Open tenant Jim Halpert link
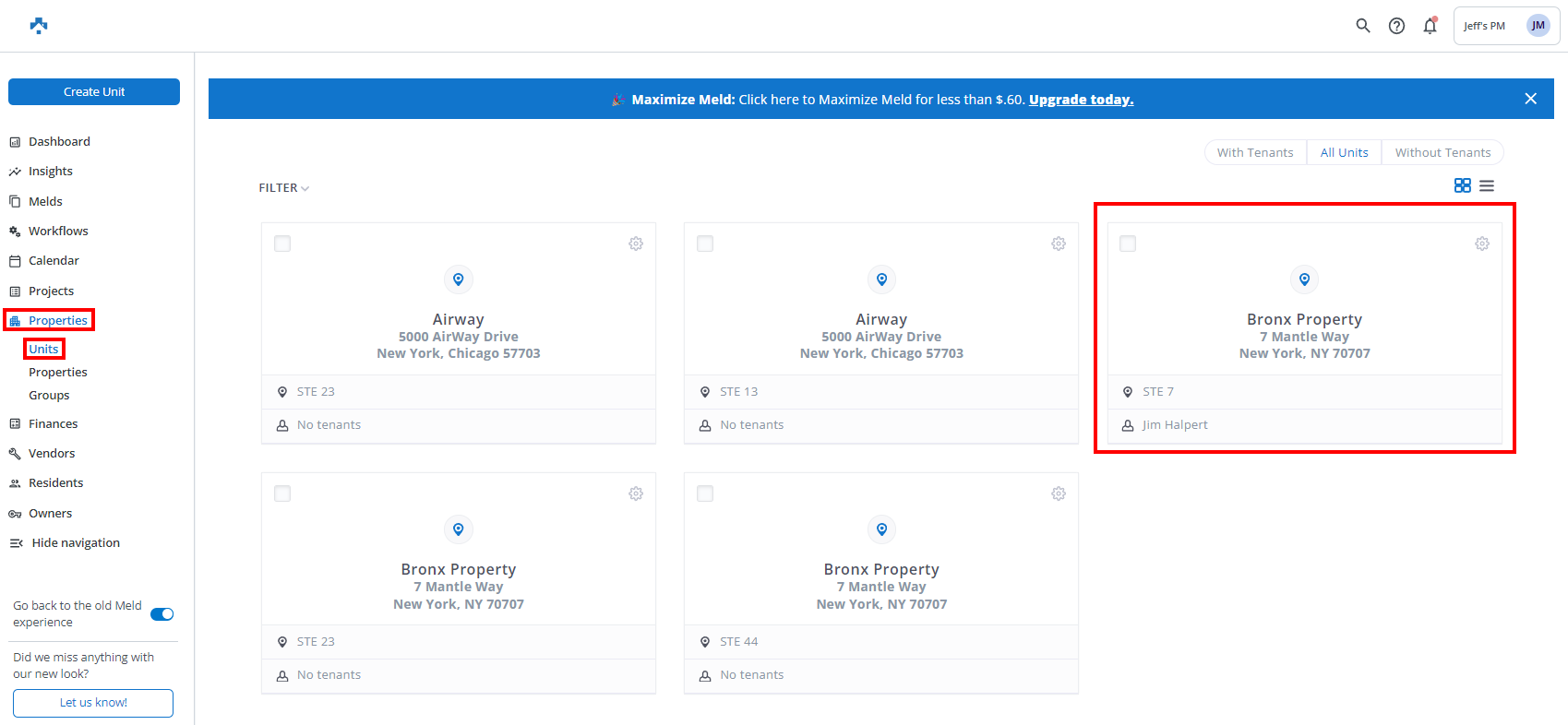 point(1174,425)
